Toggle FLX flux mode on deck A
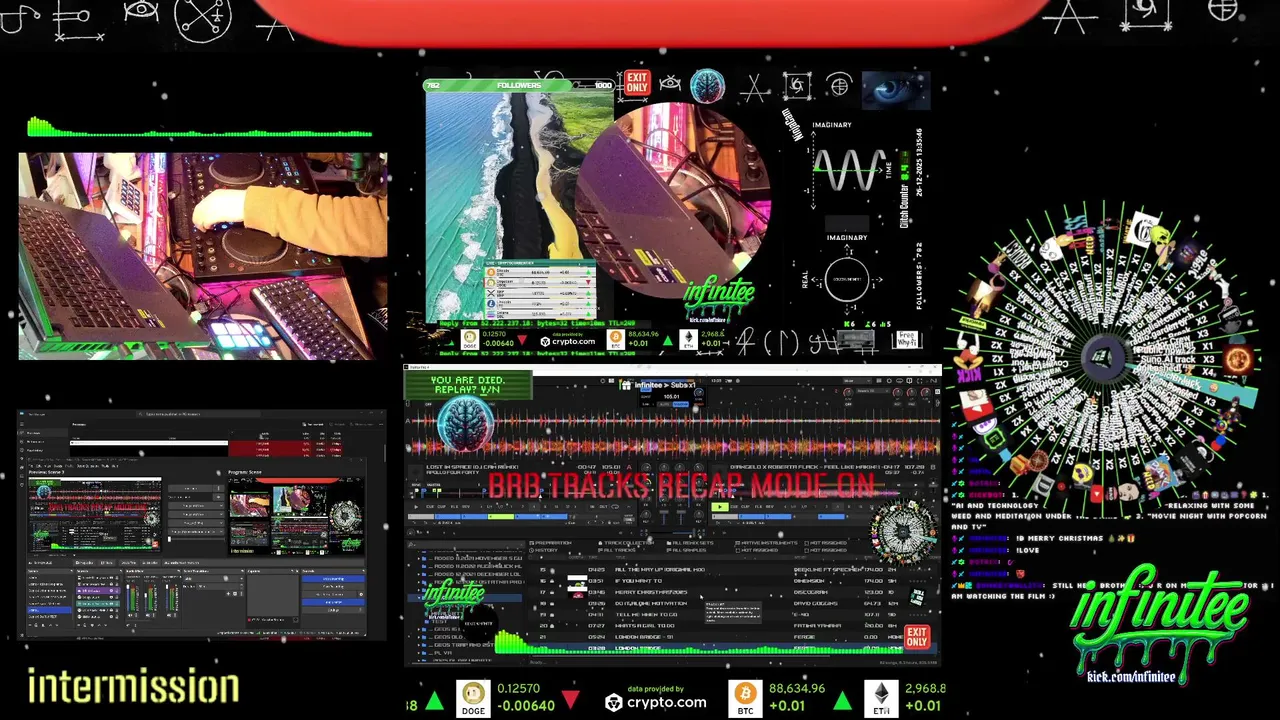 pos(454,507)
